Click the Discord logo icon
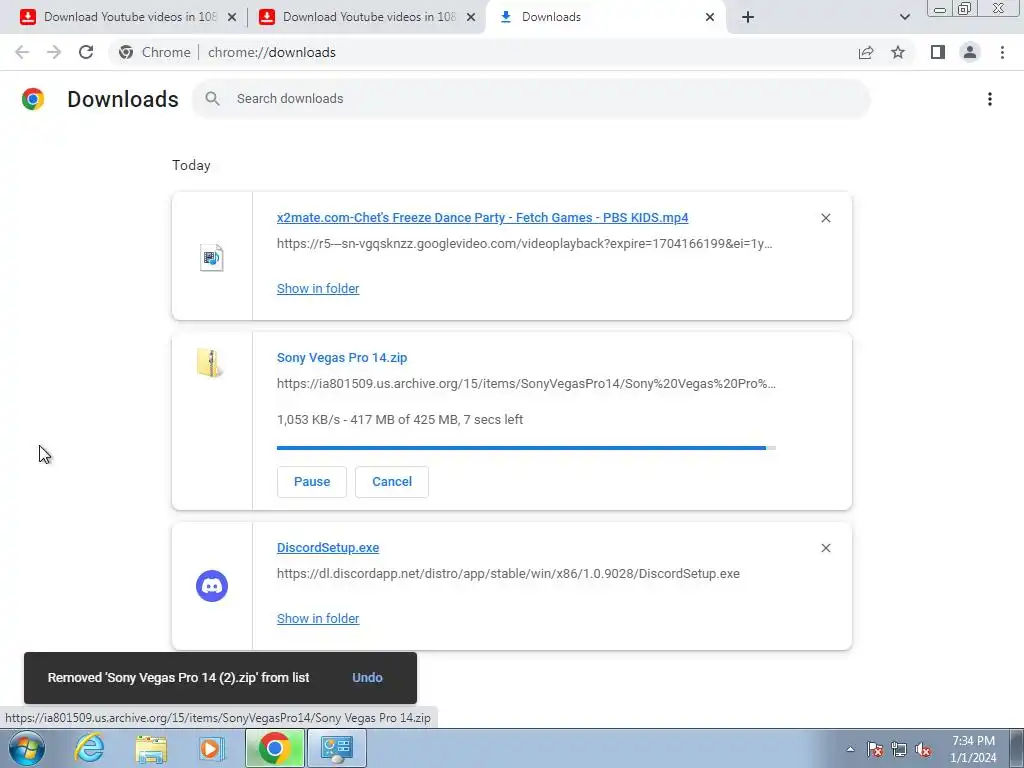The image size is (1024, 768). point(212,586)
